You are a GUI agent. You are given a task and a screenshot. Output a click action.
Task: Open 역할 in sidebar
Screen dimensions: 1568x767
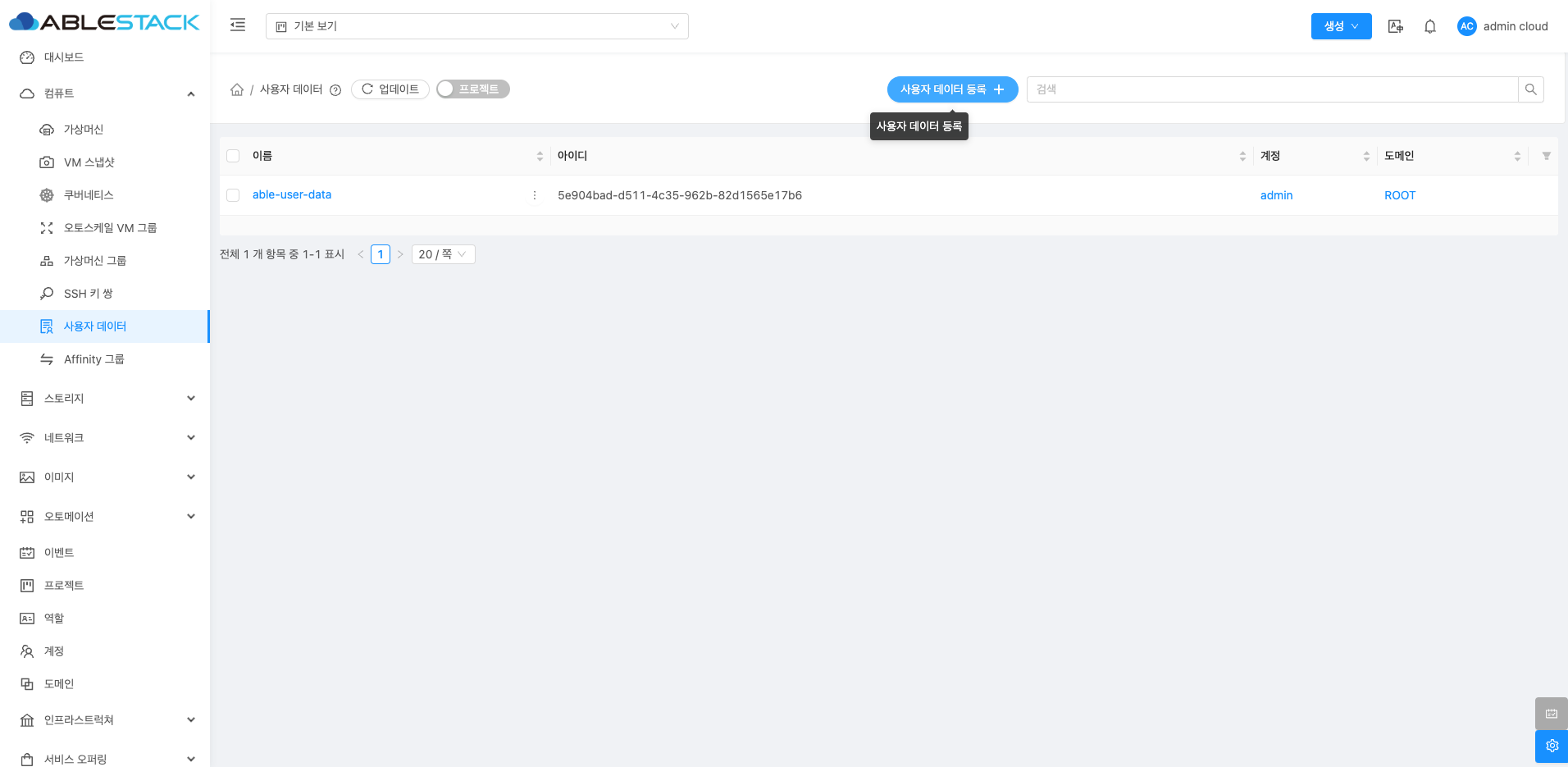pos(105,619)
